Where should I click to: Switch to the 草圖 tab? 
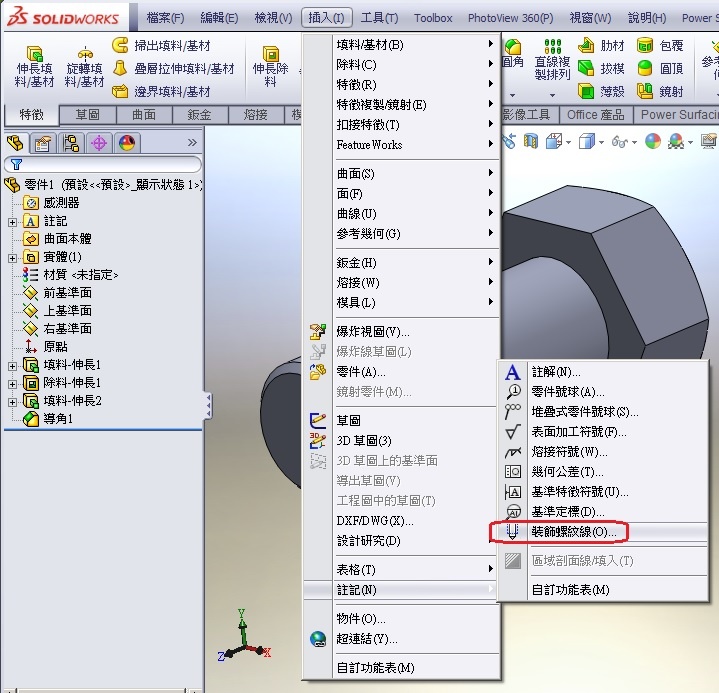pos(88,114)
